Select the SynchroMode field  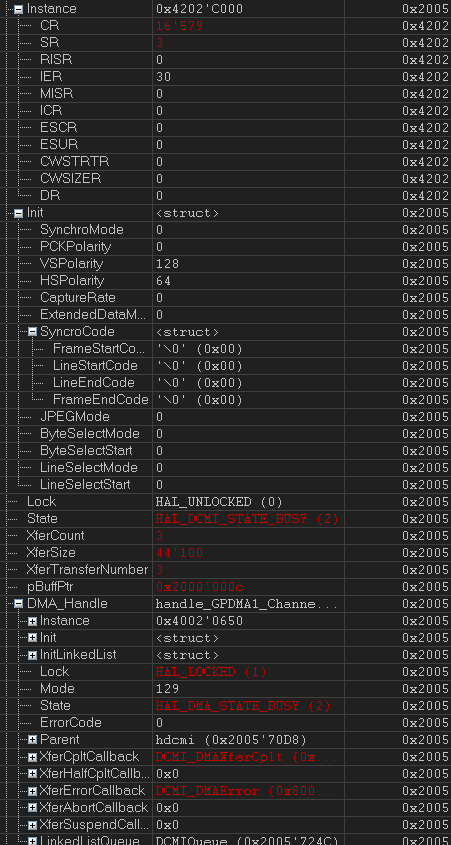(225, 230)
